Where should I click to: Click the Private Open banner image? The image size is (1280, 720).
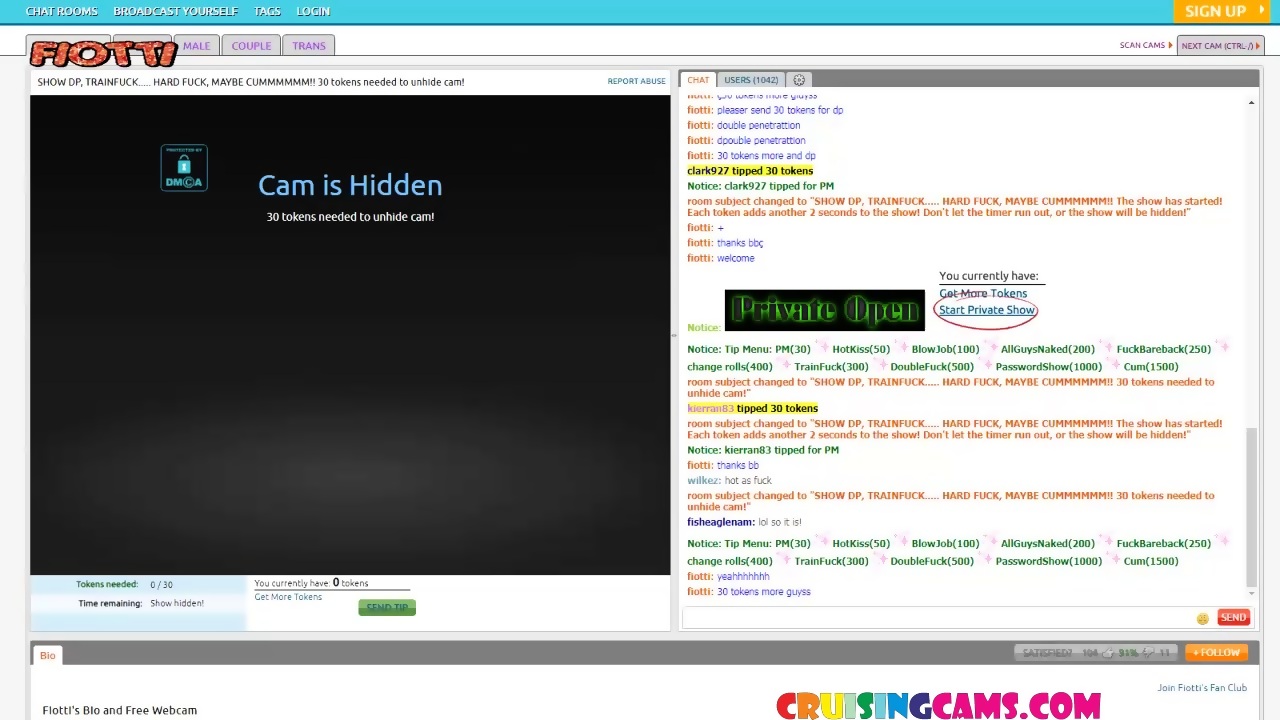[x=825, y=310]
